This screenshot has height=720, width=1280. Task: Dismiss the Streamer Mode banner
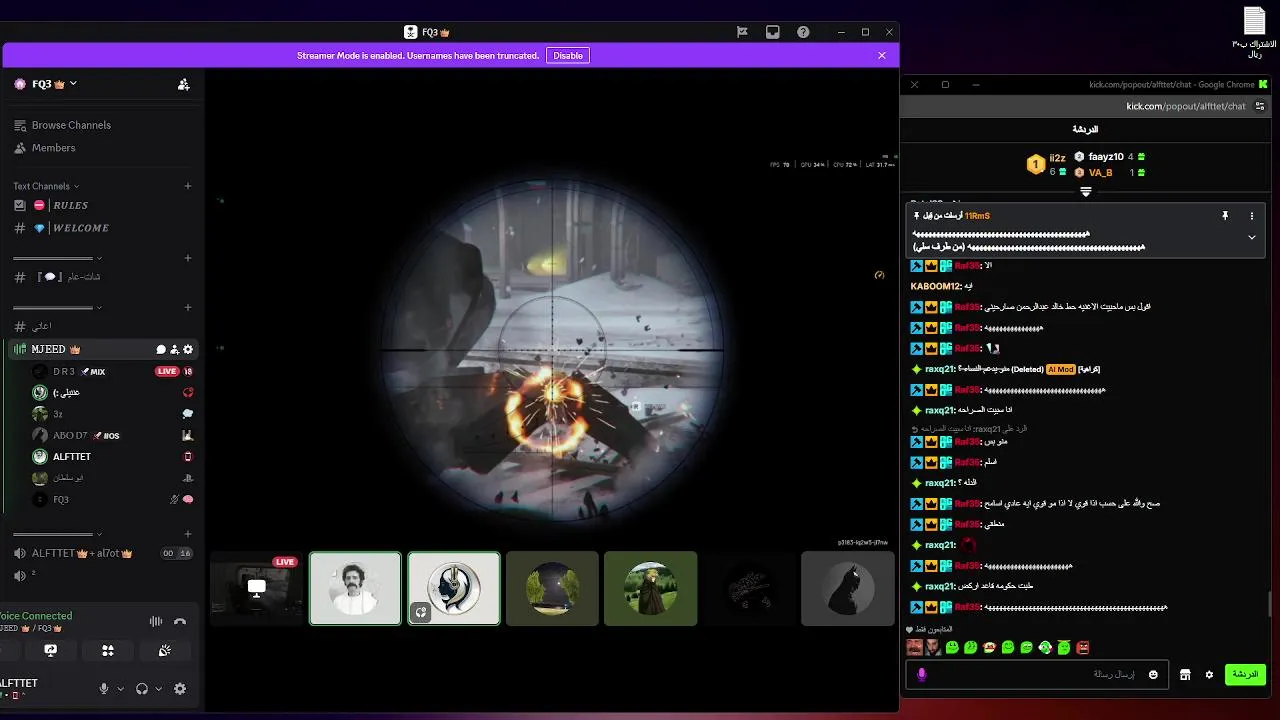click(882, 56)
